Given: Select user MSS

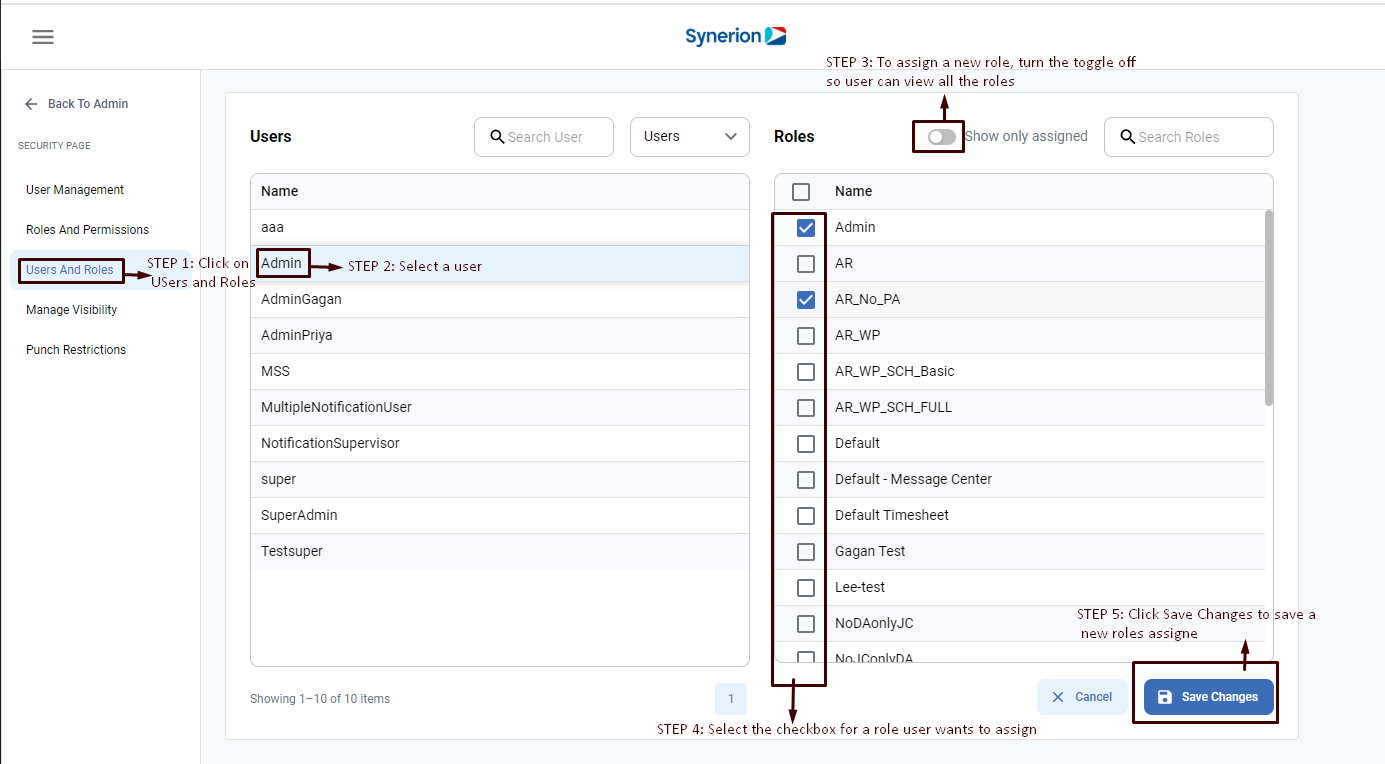Looking at the screenshot, I should click(x=500, y=372).
